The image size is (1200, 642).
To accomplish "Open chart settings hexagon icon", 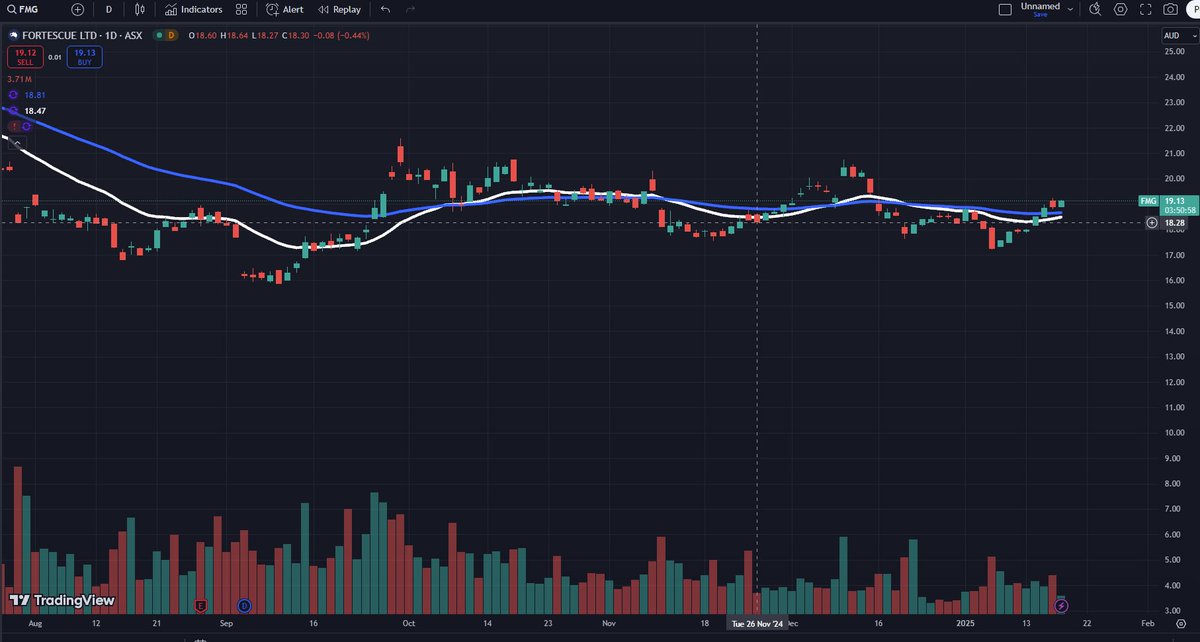I will [1120, 9].
